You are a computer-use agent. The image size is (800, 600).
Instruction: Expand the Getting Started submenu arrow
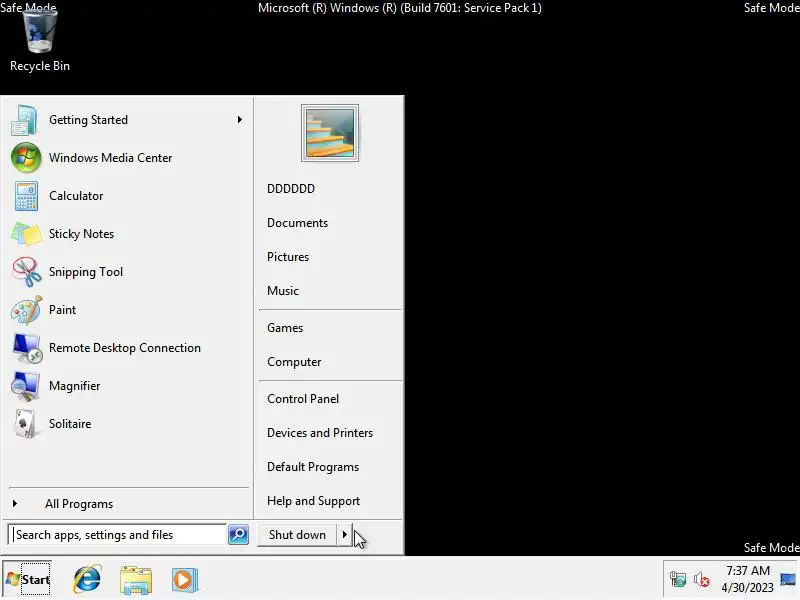239,120
